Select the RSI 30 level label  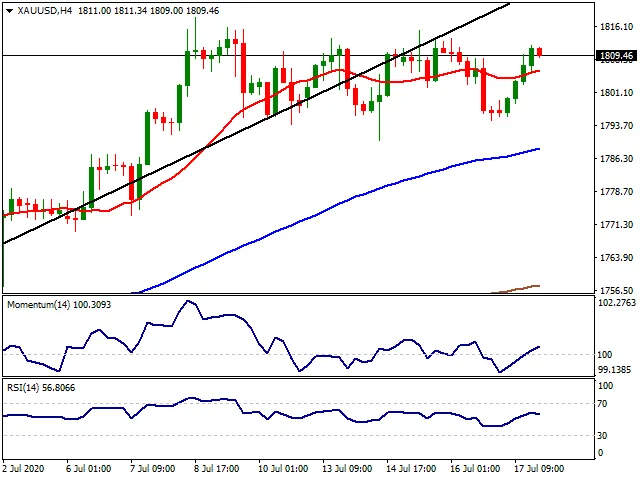(602, 436)
